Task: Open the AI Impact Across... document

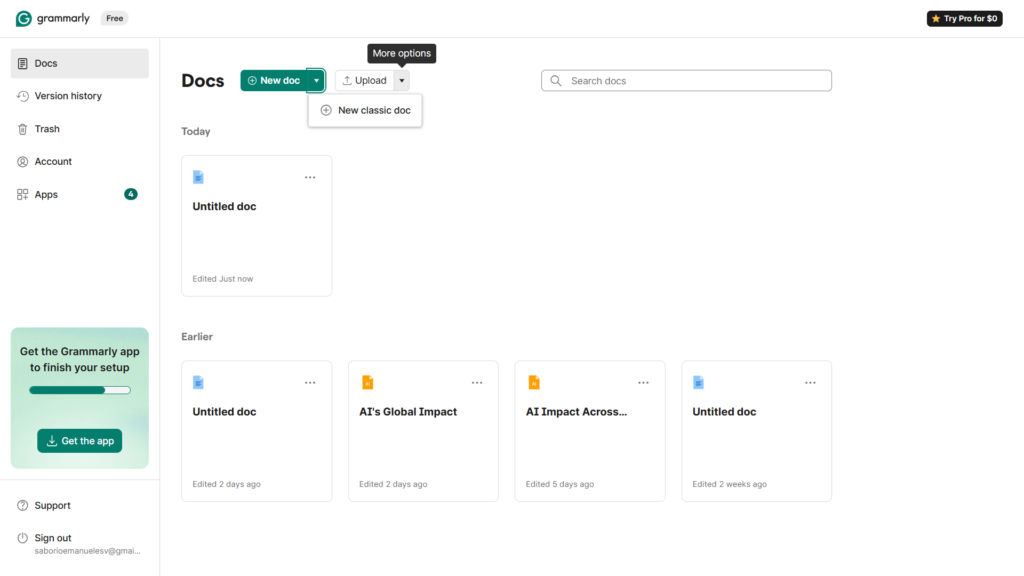Action: 590,431
